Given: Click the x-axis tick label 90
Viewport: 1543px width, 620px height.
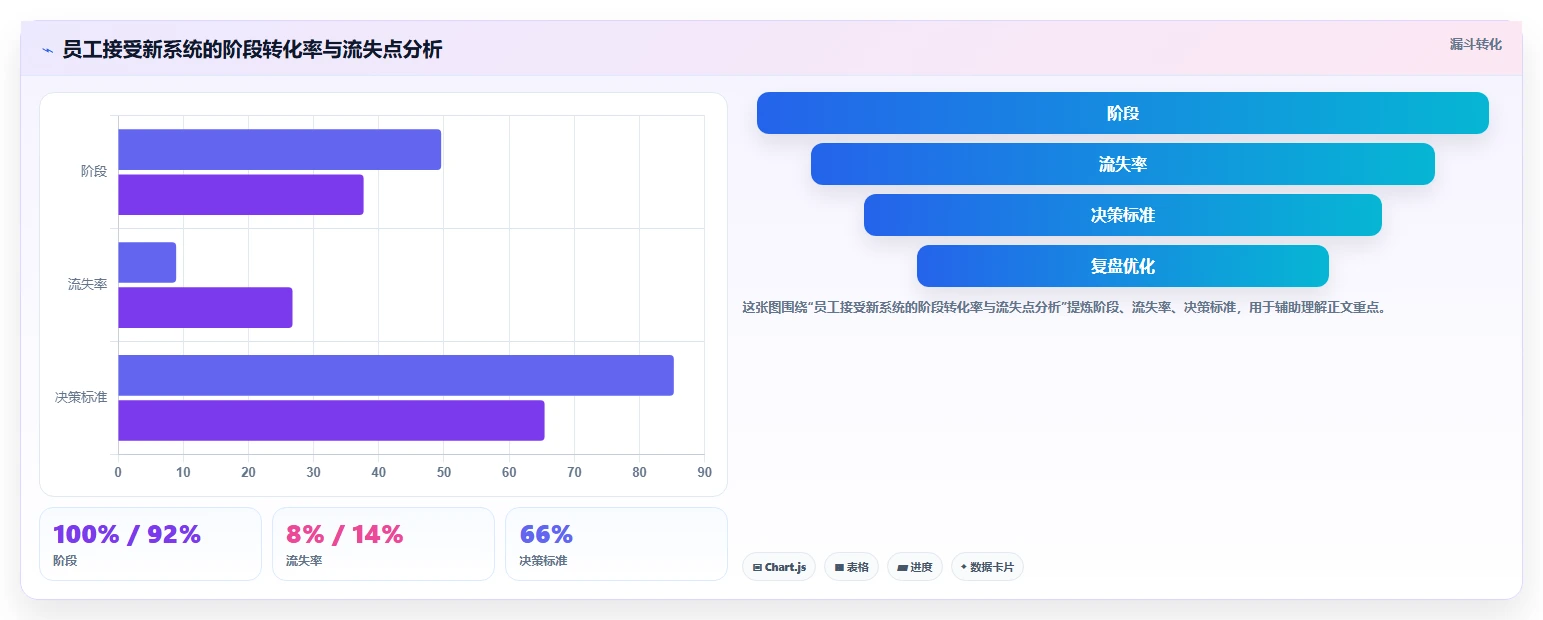Looking at the screenshot, I should 704,472.
